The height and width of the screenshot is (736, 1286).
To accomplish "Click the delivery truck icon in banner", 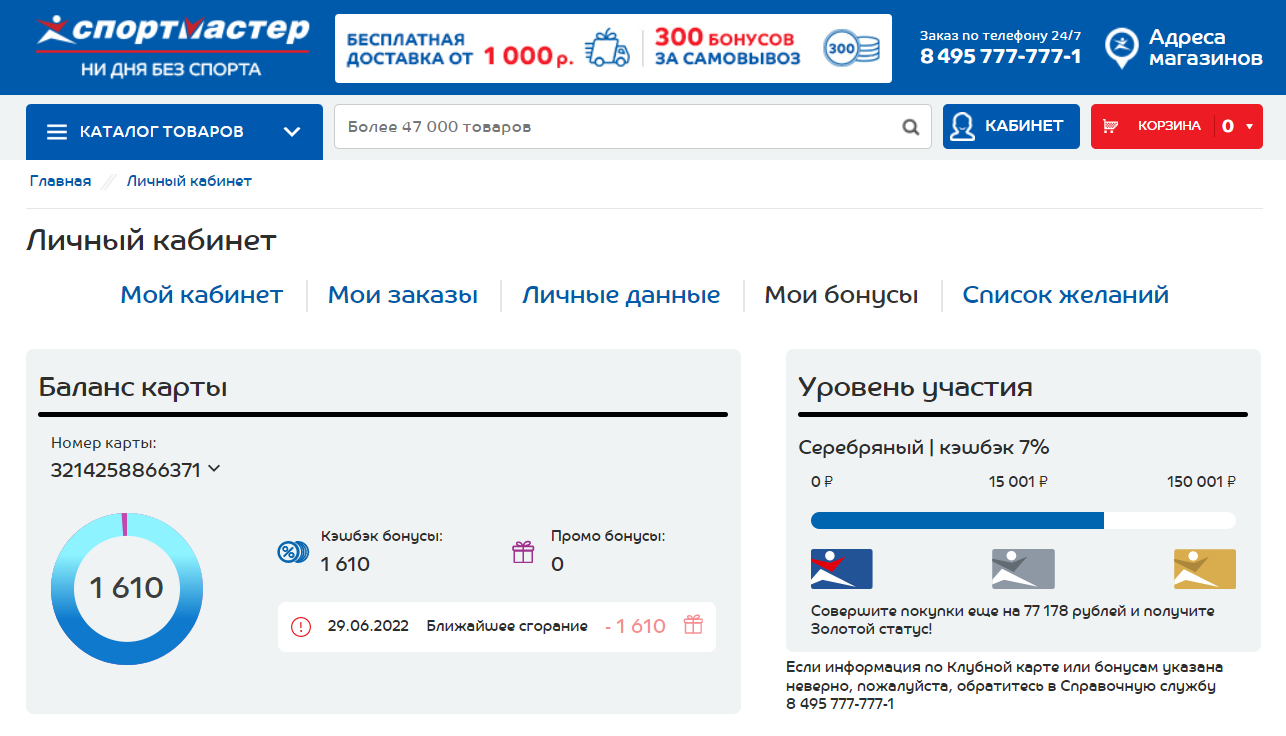I will tap(607, 47).
